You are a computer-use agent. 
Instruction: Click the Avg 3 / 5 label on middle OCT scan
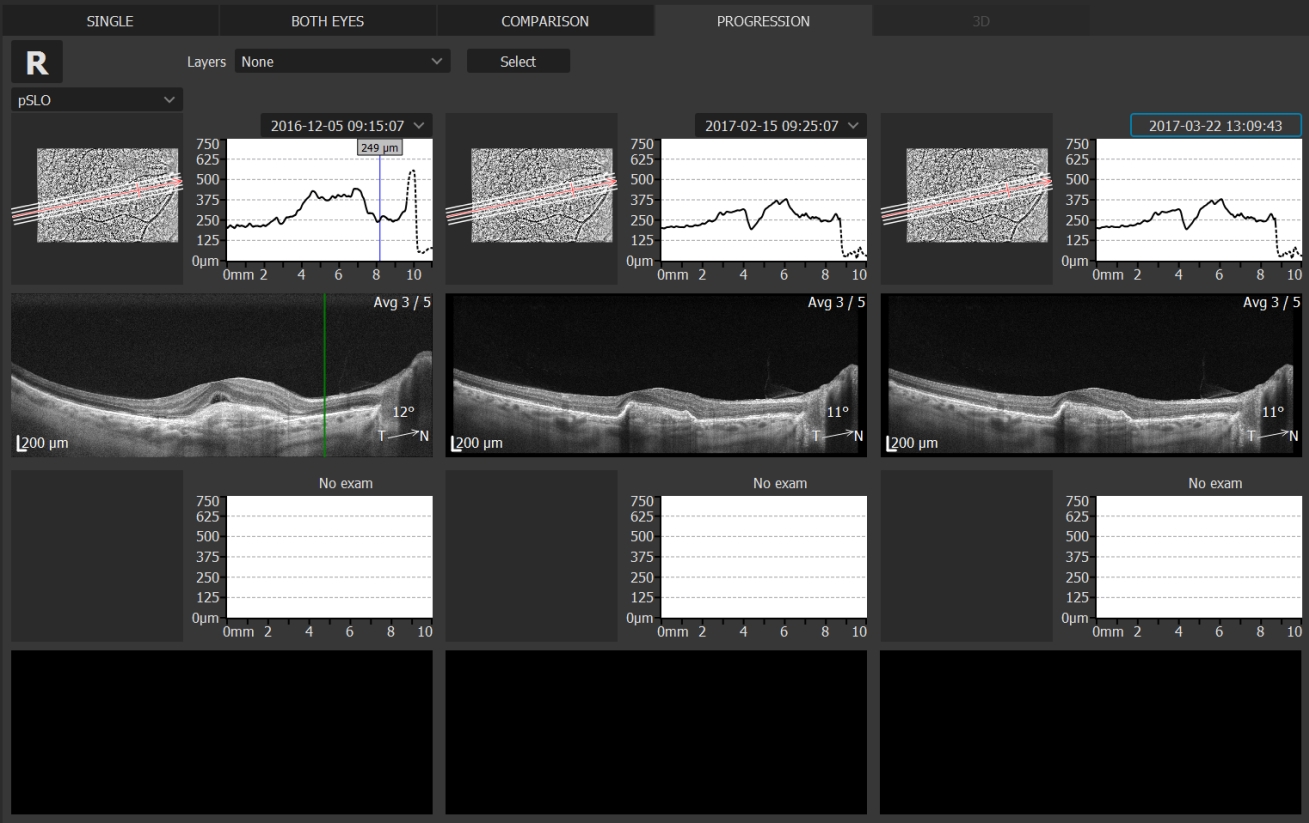tap(836, 303)
